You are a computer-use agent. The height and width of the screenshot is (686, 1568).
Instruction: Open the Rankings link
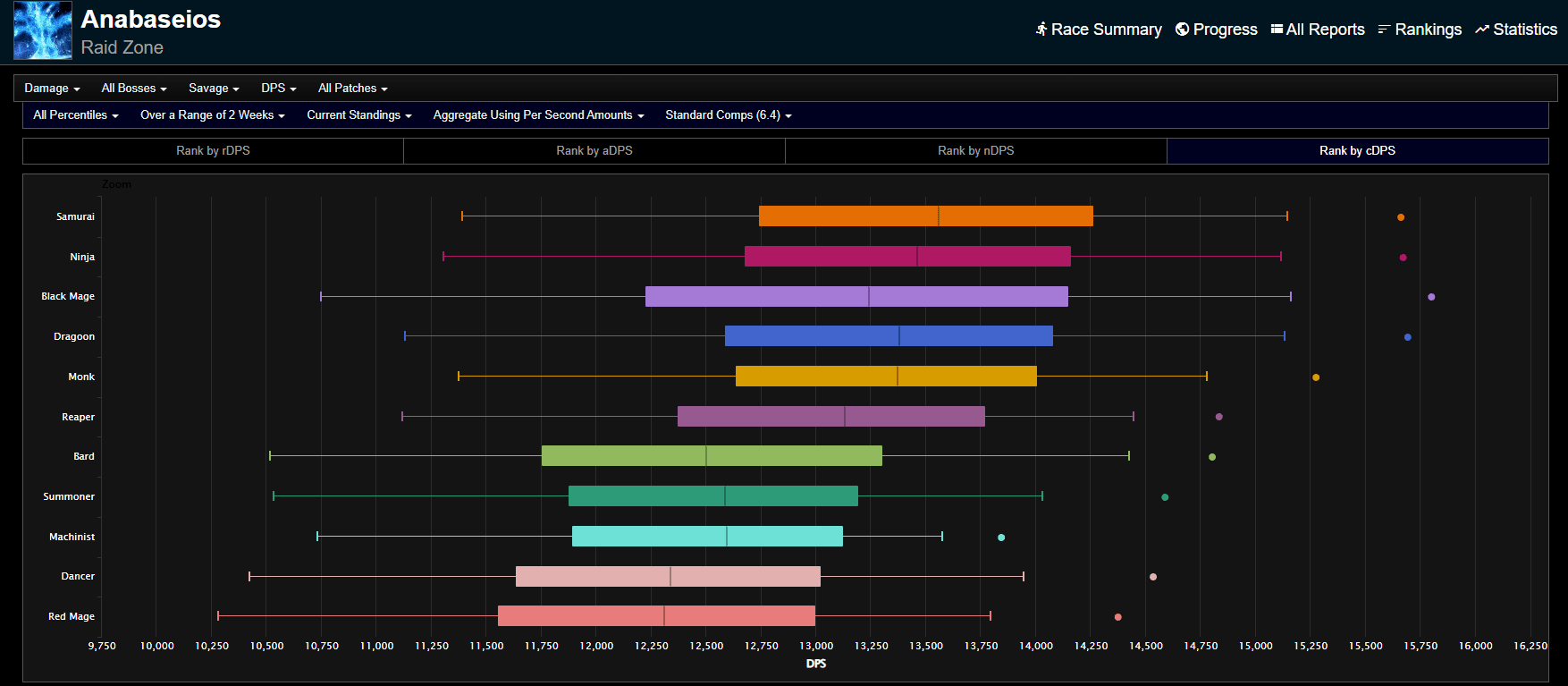point(1428,30)
